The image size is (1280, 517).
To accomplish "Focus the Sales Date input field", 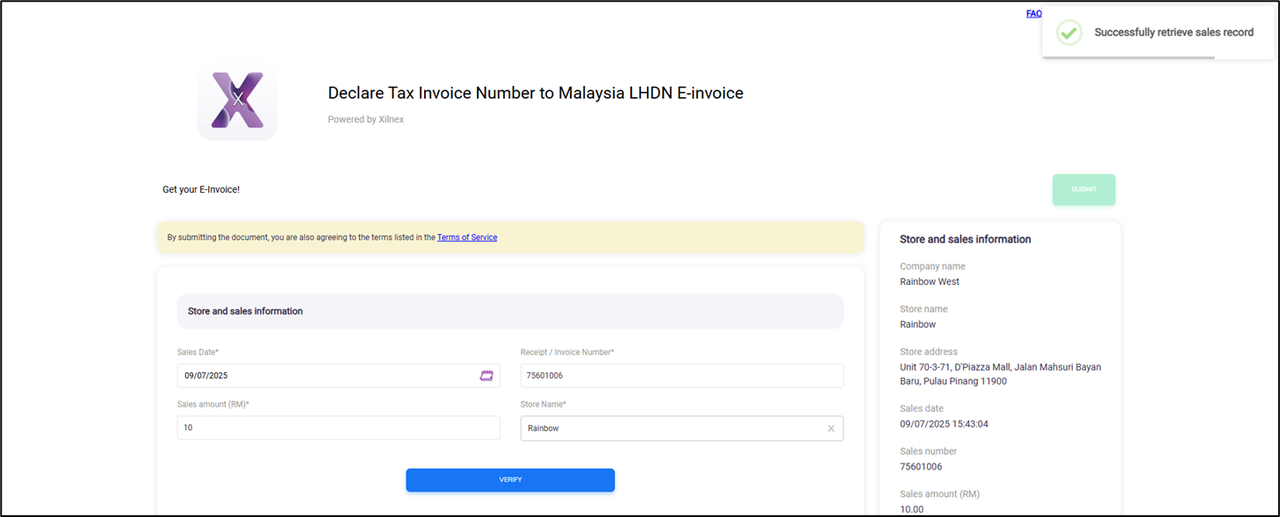I will coord(325,375).
